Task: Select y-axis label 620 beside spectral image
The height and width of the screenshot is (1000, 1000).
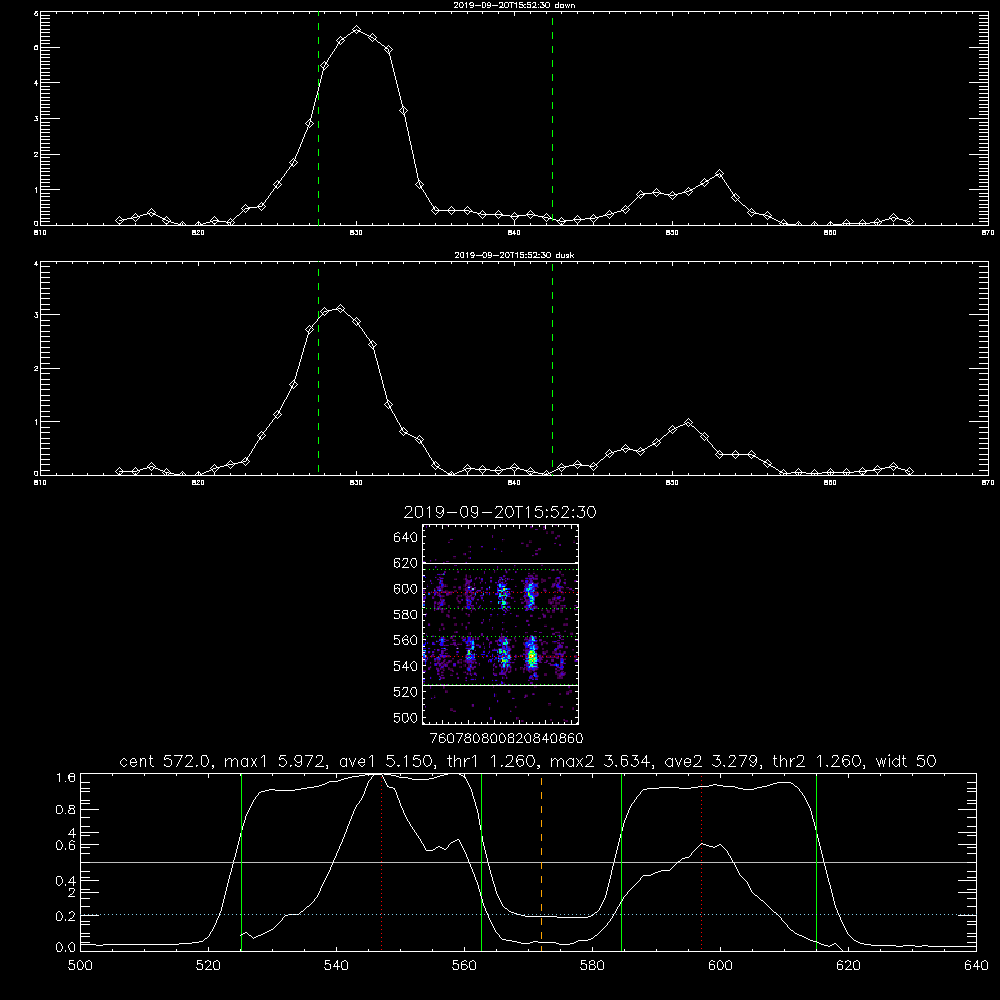Action: 406,563
